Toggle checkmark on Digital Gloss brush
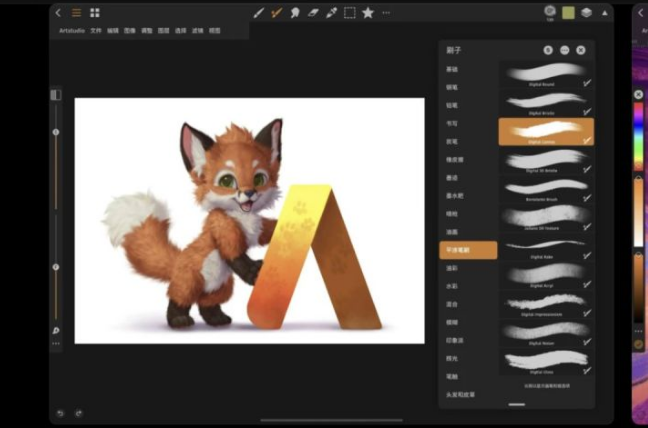648x428 pixels. 587,371
